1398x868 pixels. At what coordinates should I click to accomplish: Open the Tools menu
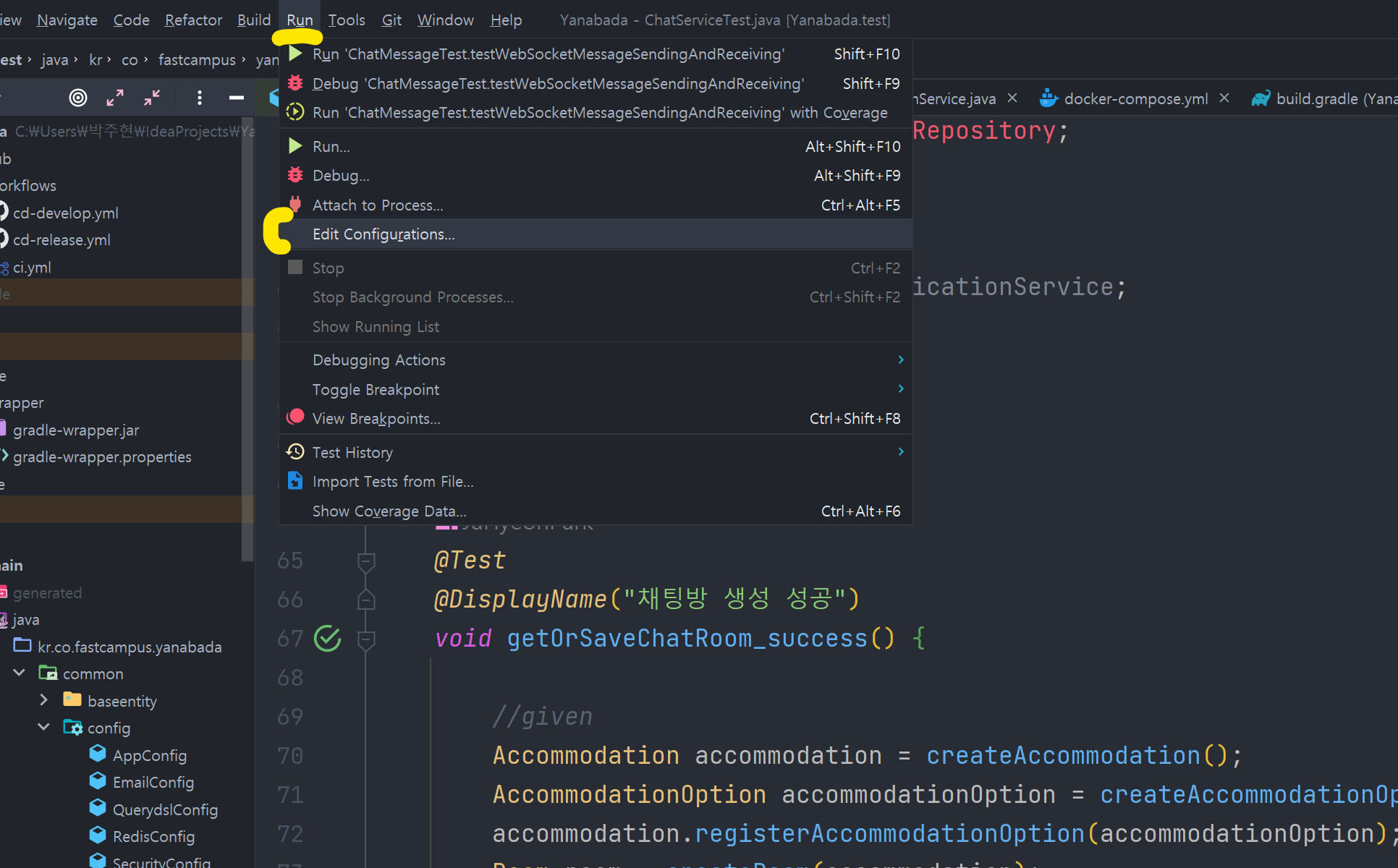click(347, 20)
